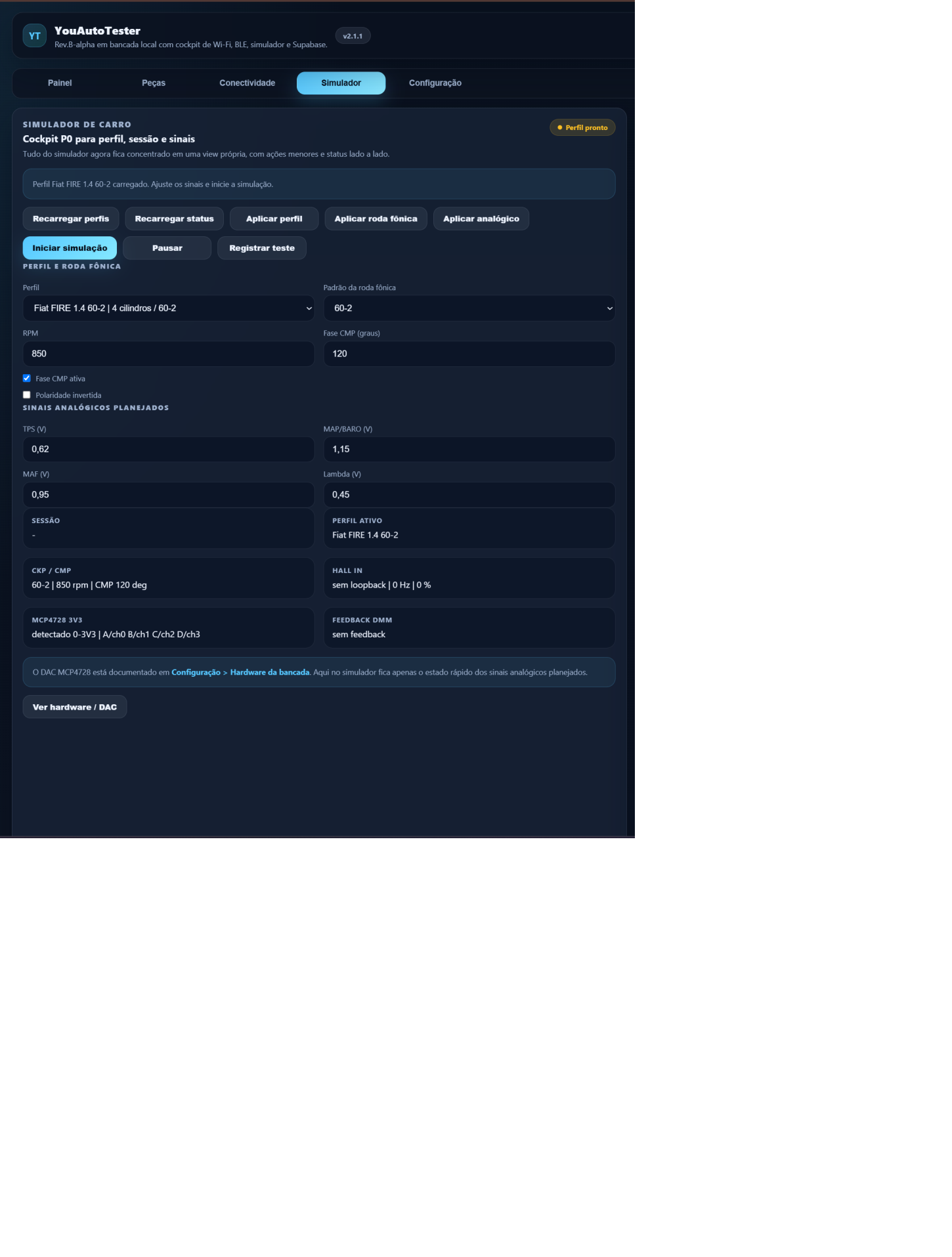
Task: Click "detectado 0-3V3 | A/ch0 B/ch1 C/ch2 D/ch3" text
Action: (x=116, y=634)
